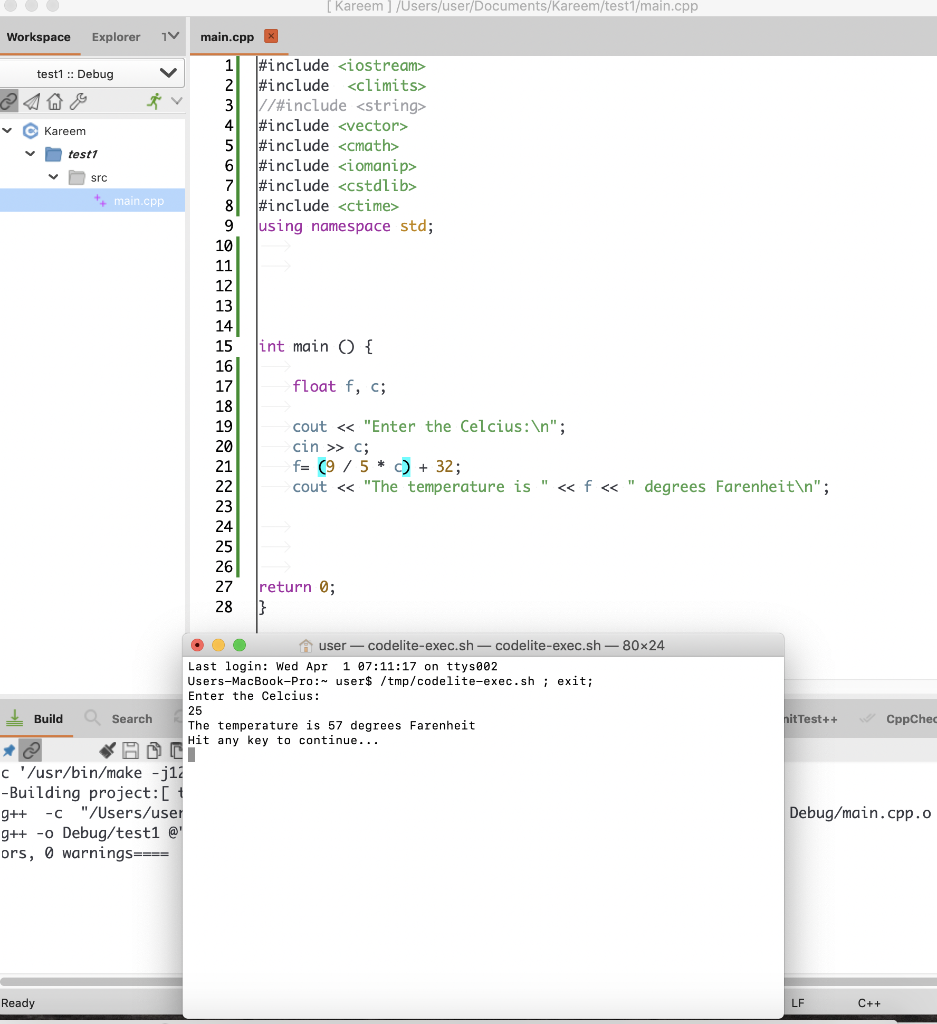Switch to the Explorer tab
The image size is (937, 1024).
coord(116,37)
